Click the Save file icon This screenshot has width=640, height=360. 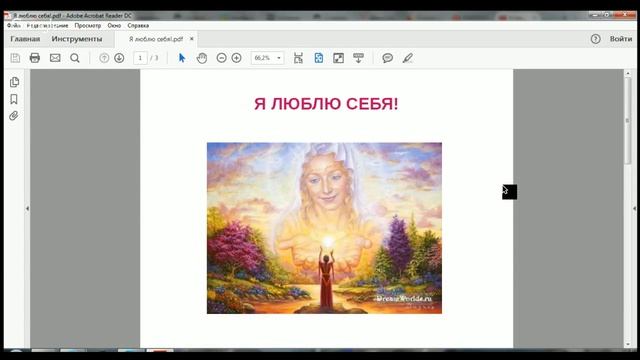pos(15,58)
